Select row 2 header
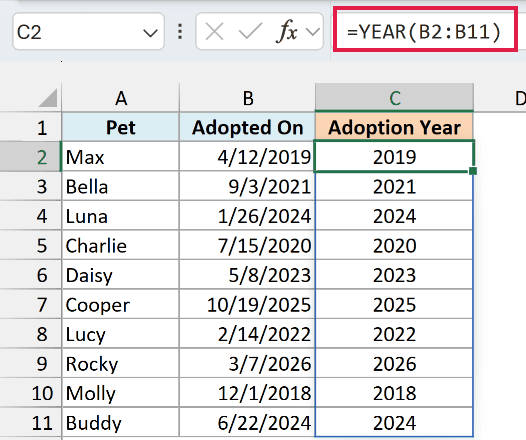Viewport: 526px width, 440px height. 31,157
